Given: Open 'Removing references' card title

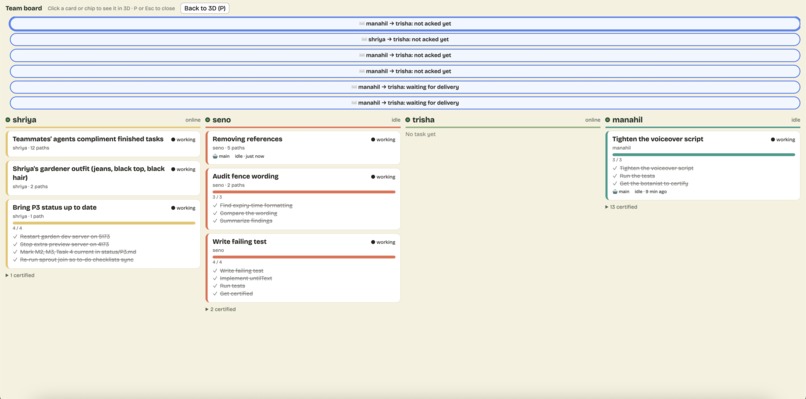Looking at the screenshot, I should [247, 139].
